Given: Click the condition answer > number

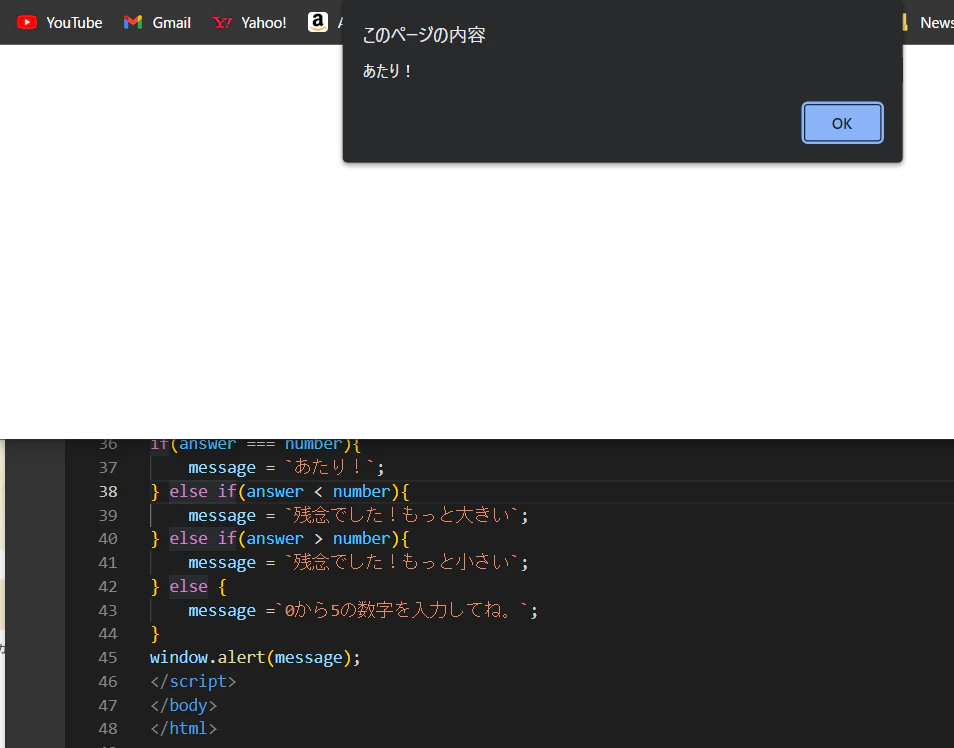Looking at the screenshot, I should point(318,539).
